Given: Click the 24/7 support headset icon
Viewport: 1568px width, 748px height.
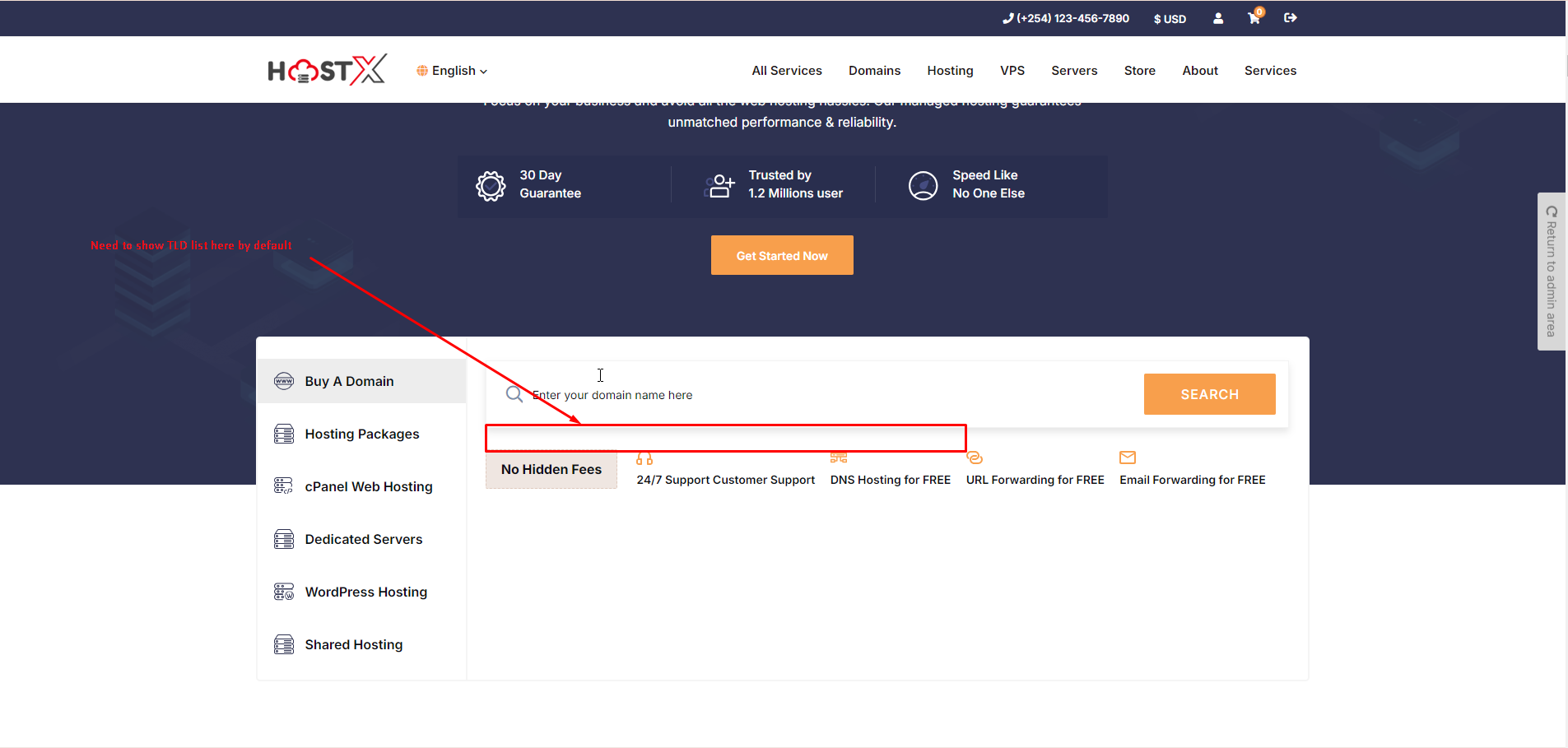Looking at the screenshot, I should click(644, 458).
